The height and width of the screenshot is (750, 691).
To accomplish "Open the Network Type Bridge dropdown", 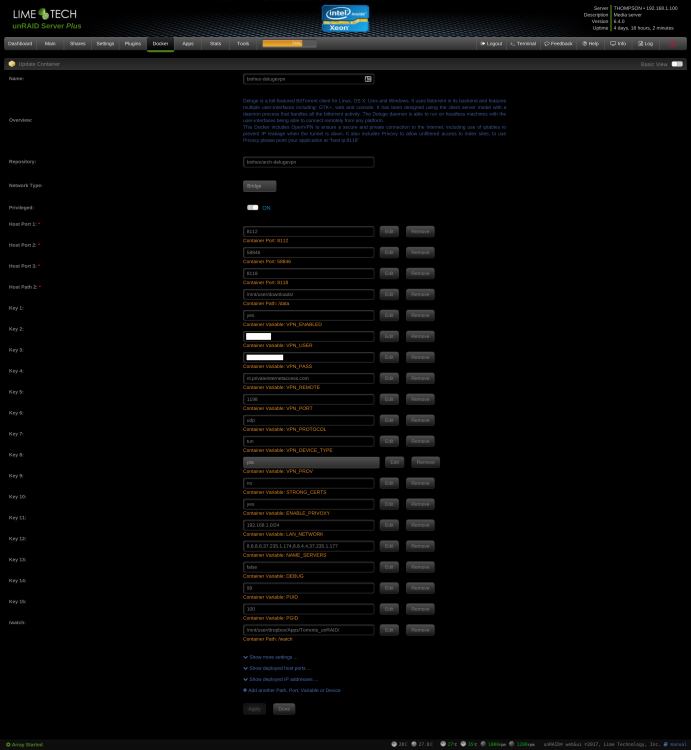I will 259,186.
